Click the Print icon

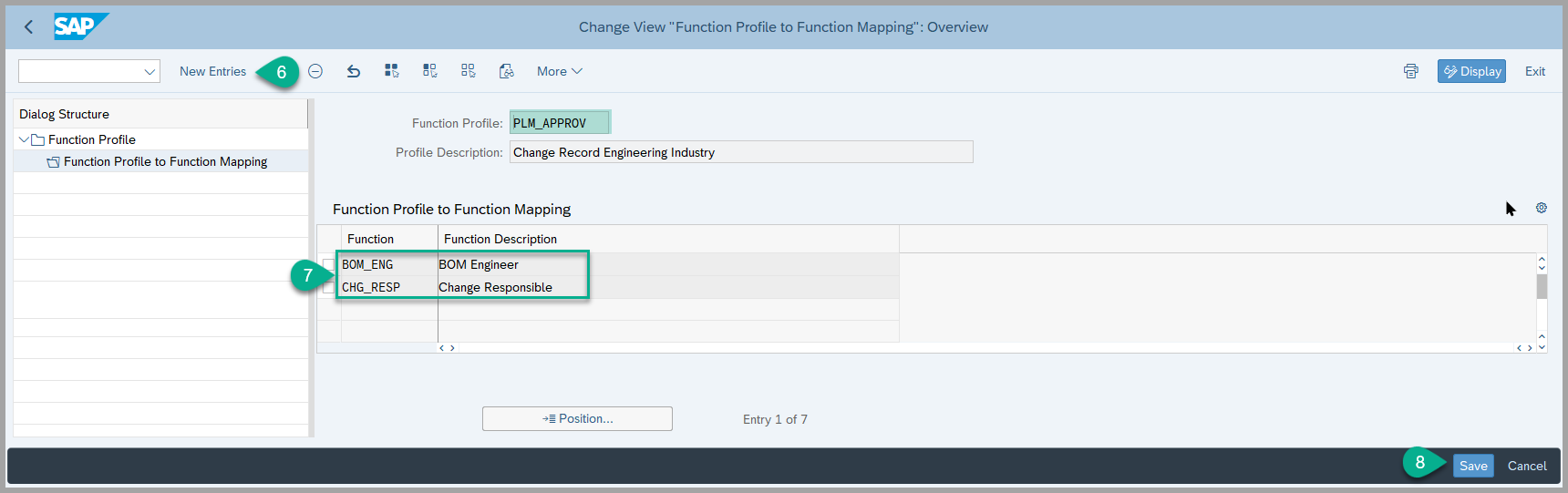1411,71
